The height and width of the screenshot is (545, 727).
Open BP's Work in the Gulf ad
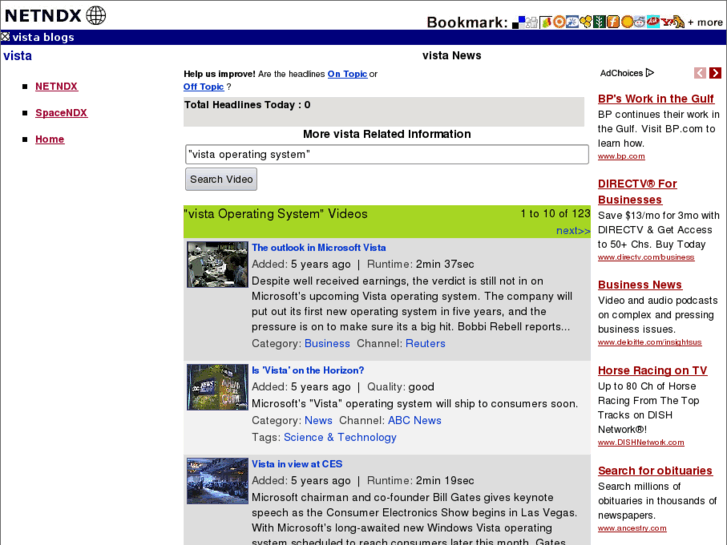pos(656,99)
